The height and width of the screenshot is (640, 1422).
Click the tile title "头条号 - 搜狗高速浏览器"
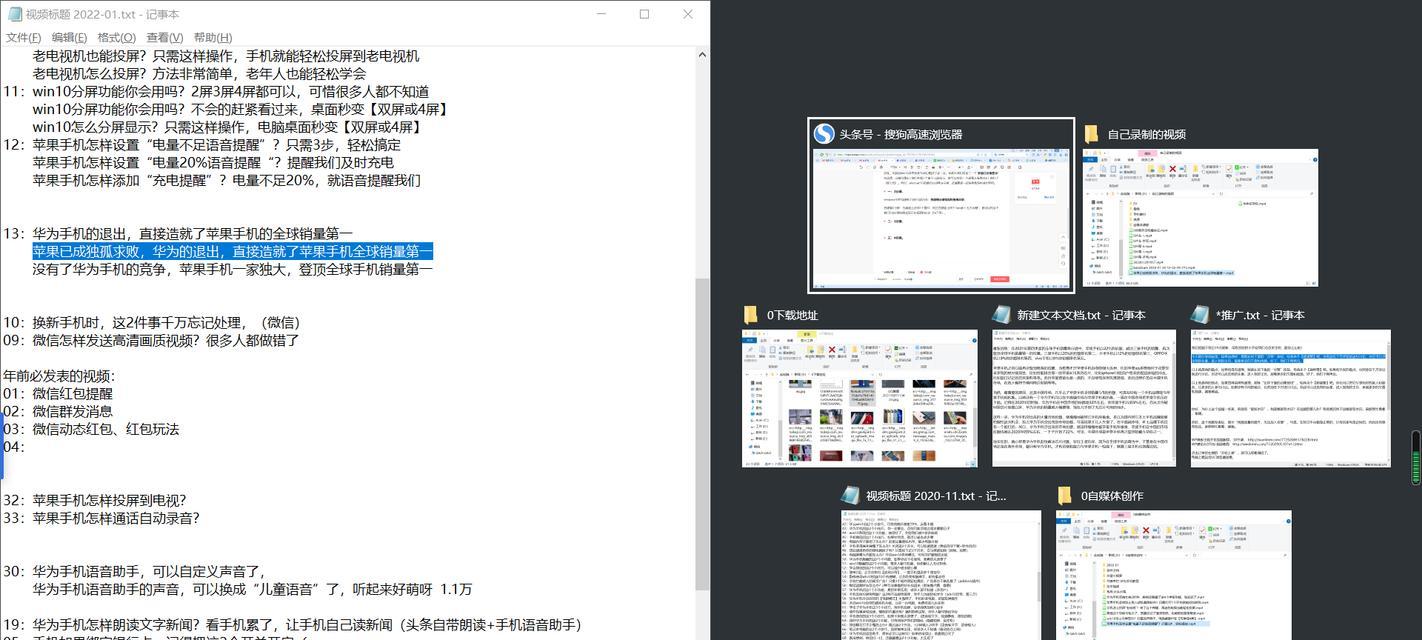pos(901,135)
